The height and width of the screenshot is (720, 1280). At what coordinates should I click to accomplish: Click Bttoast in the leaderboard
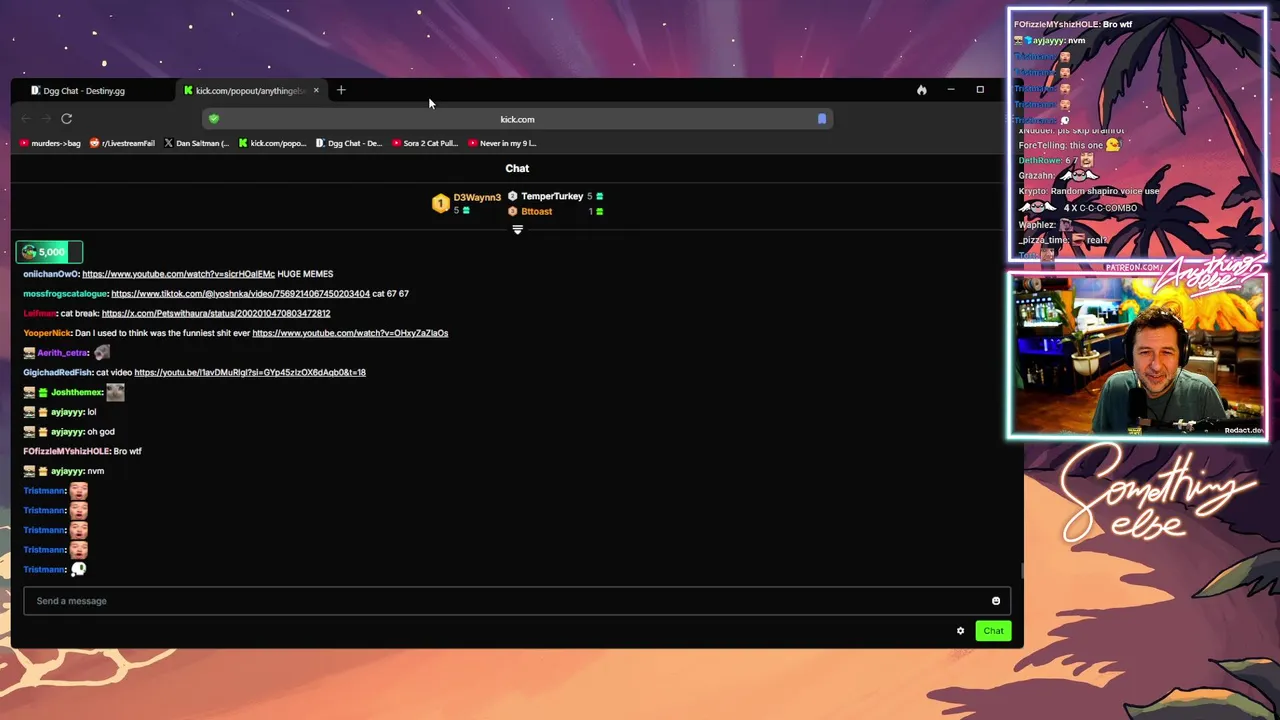pos(536,211)
